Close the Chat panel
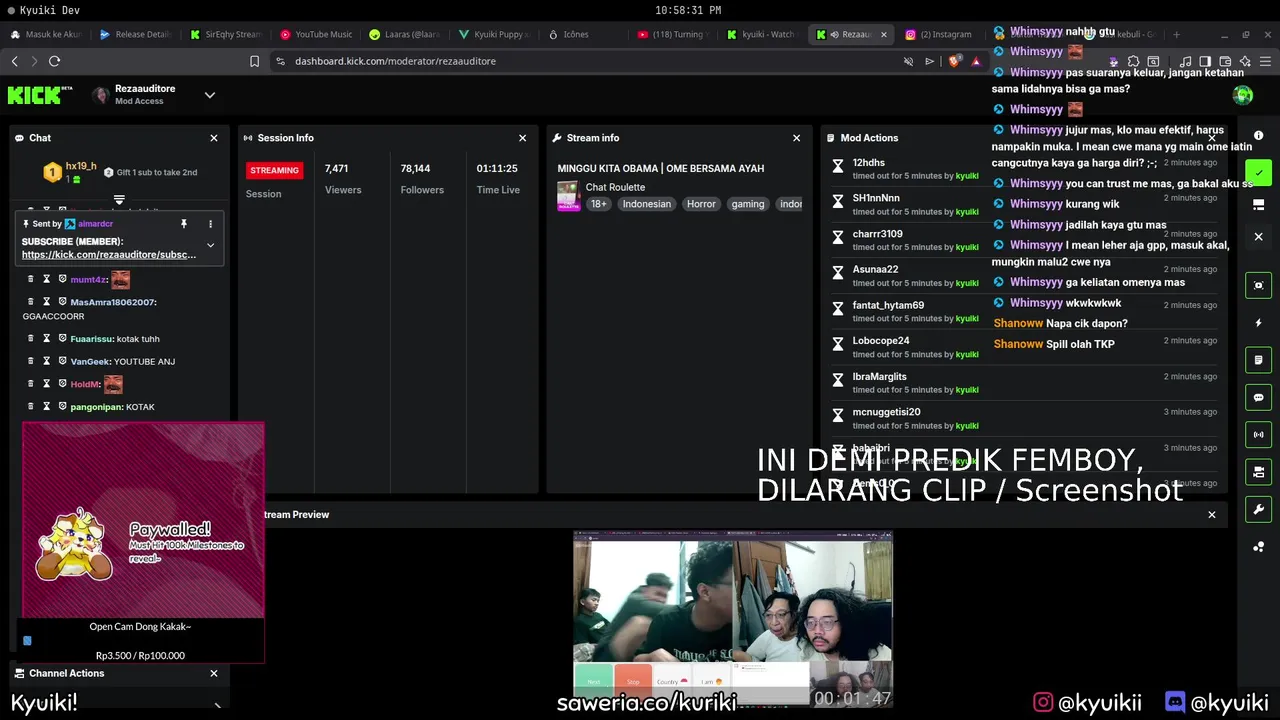The width and height of the screenshot is (1280, 720). pyautogui.click(x=213, y=138)
